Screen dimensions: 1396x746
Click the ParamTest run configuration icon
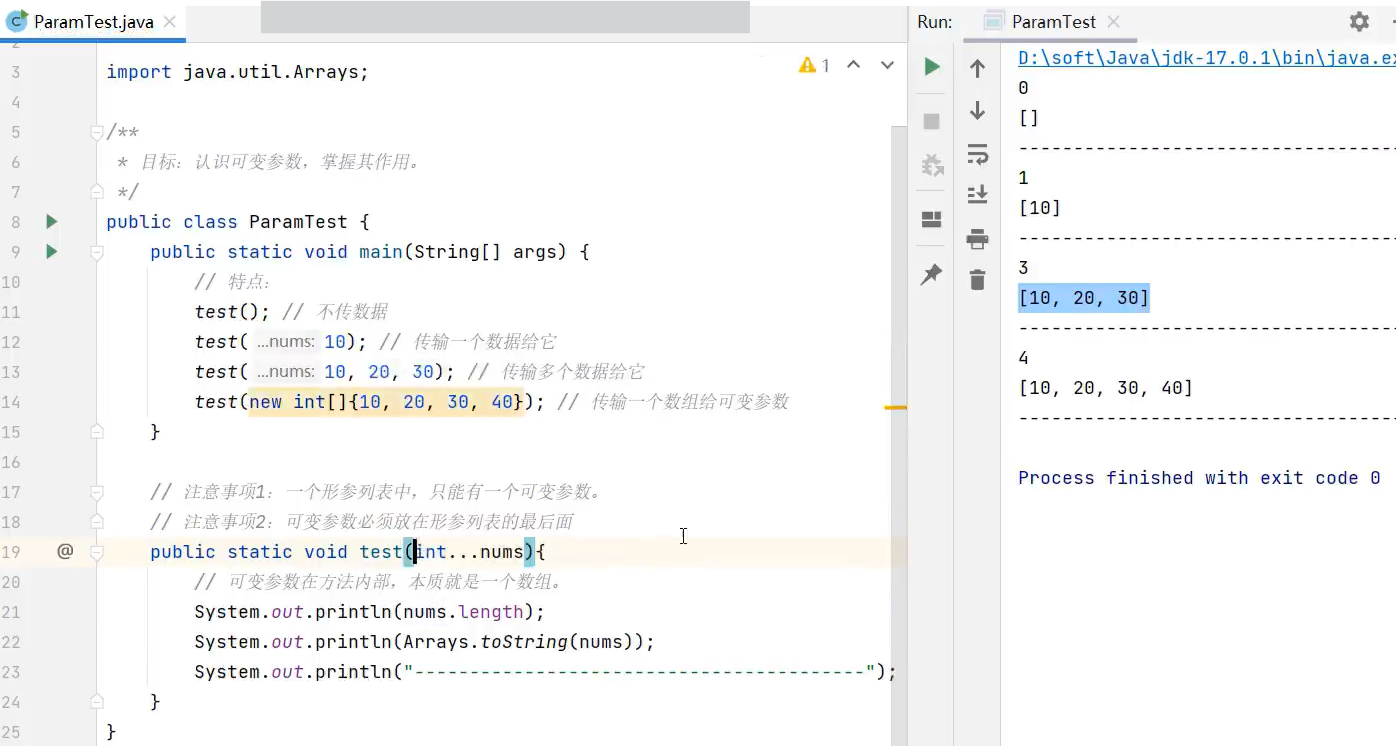point(993,21)
